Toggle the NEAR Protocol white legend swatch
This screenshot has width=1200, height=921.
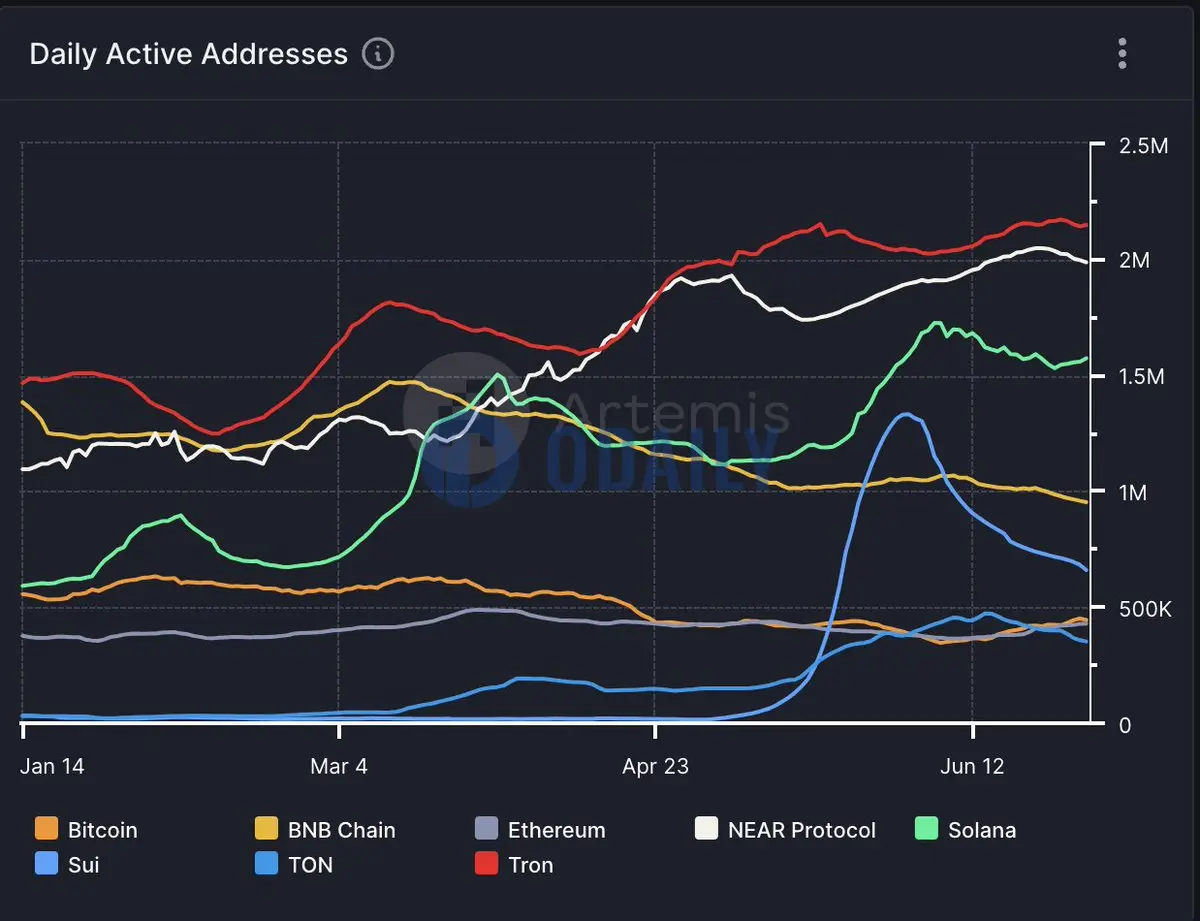click(706, 829)
